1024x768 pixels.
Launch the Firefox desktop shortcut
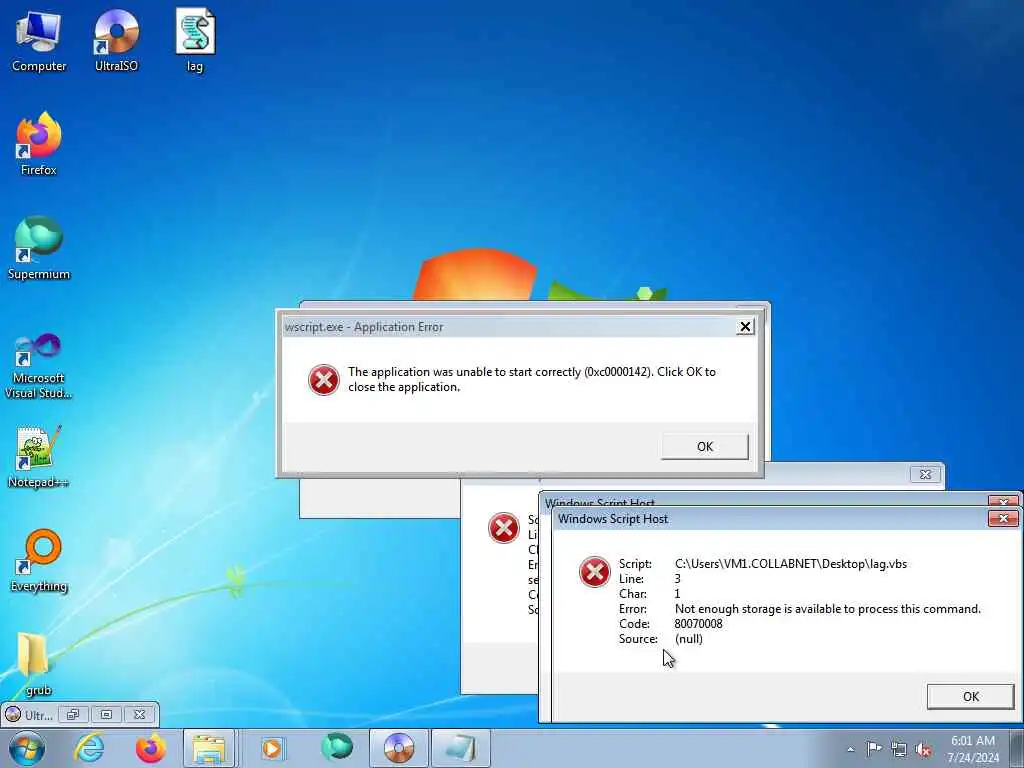[x=39, y=144]
